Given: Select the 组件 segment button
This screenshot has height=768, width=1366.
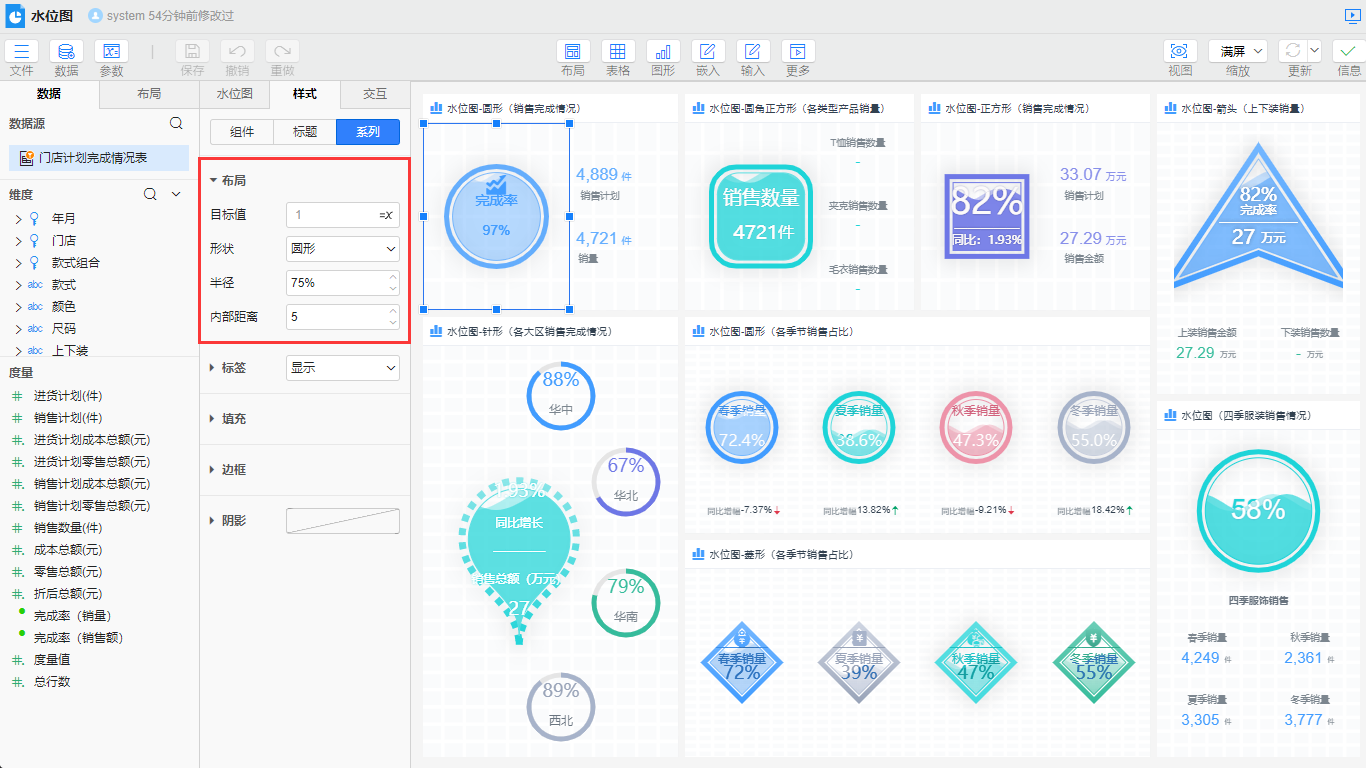Looking at the screenshot, I should pos(242,132).
